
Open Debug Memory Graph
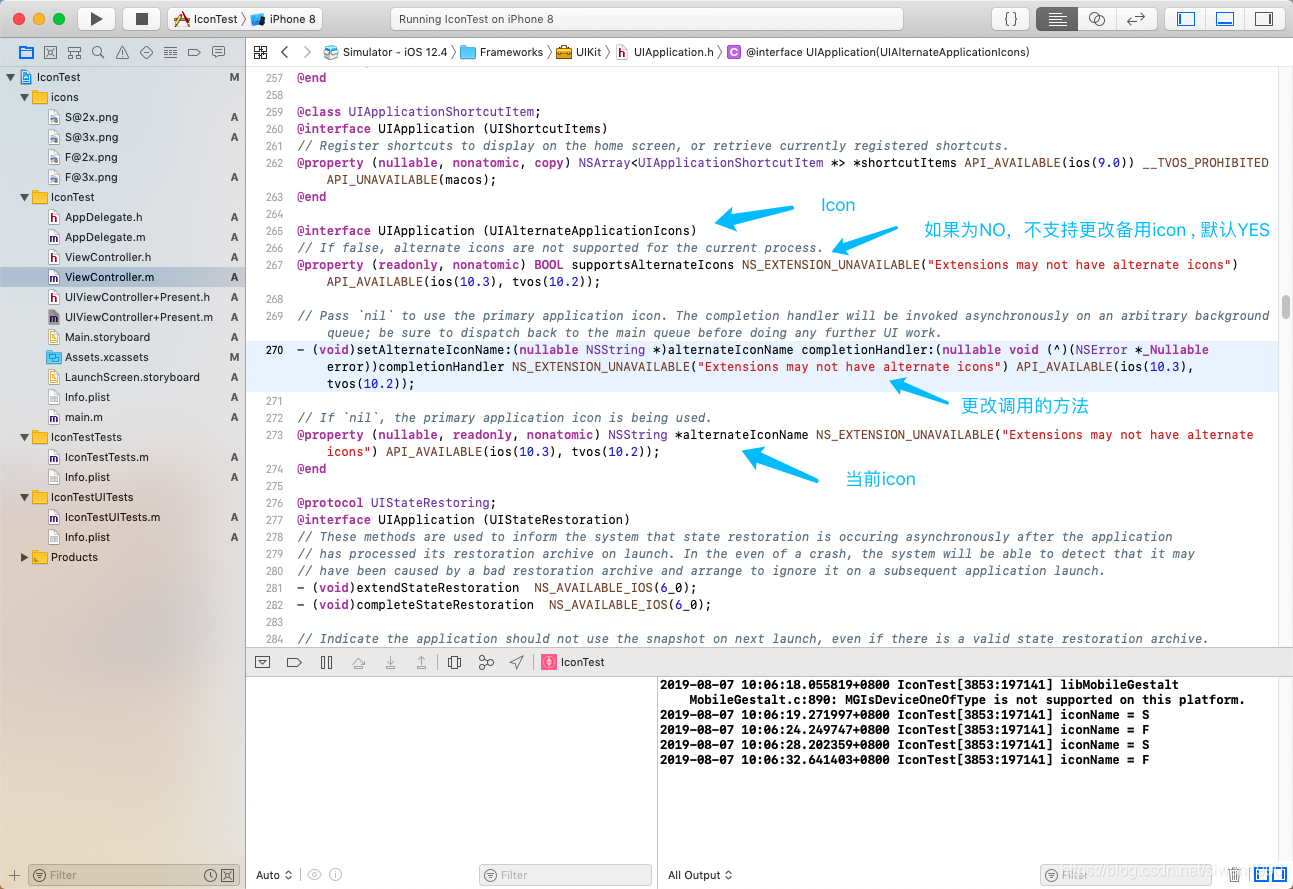tap(486, 662)
